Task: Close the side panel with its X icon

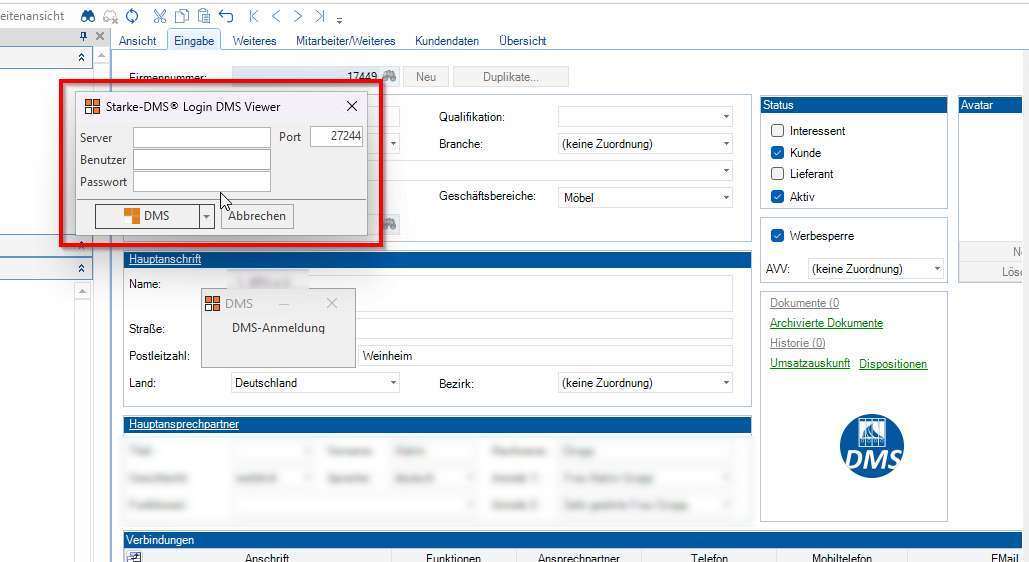Action: [100, 37]
